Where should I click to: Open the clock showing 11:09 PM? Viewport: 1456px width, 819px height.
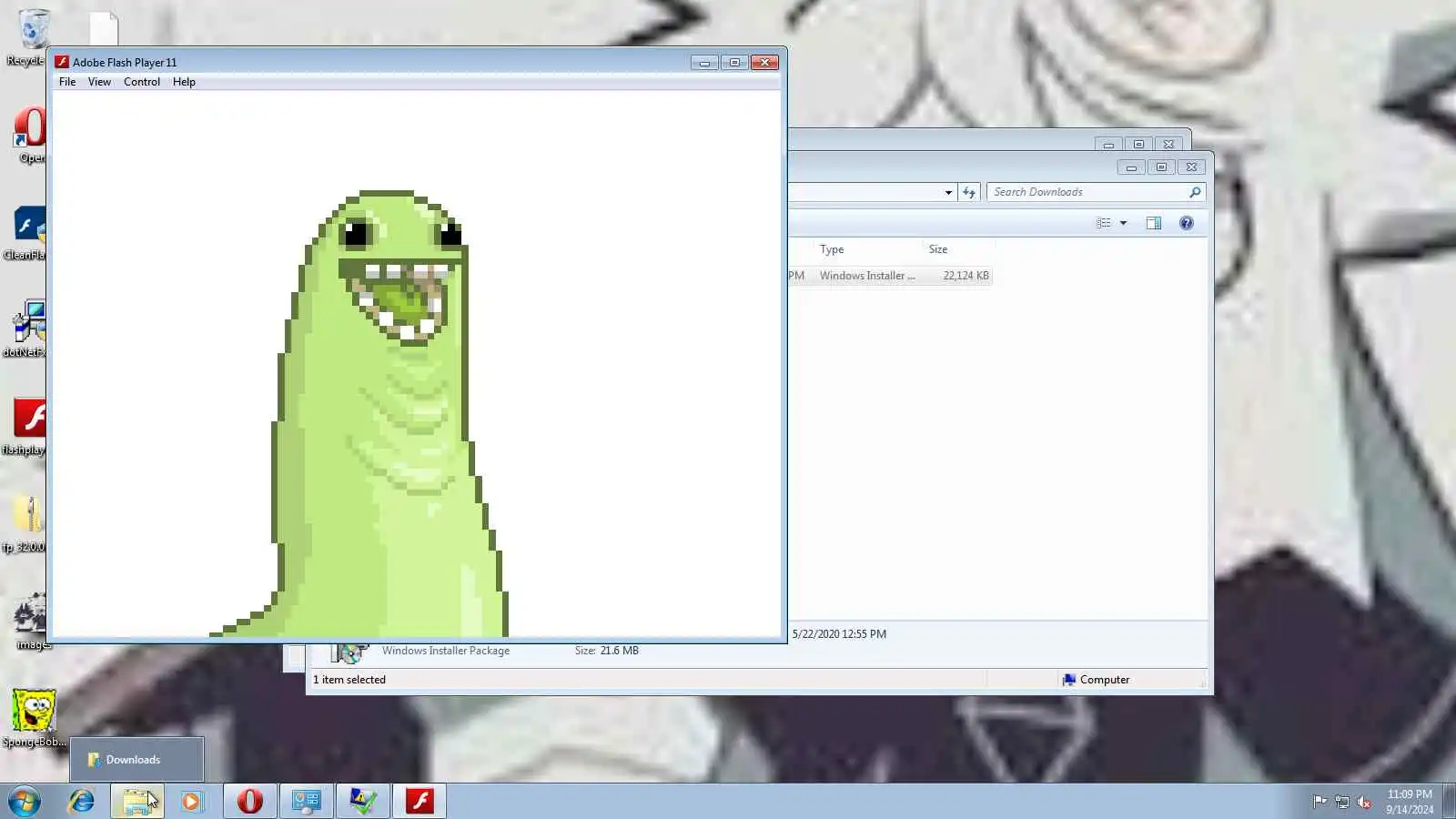pos(1410,802)
